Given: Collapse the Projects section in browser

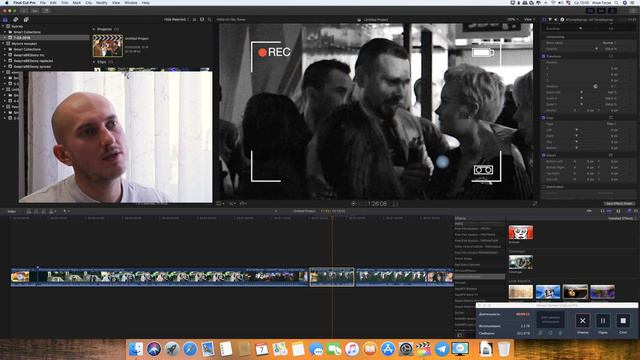Looking at the screenshot, I should 94,29.
